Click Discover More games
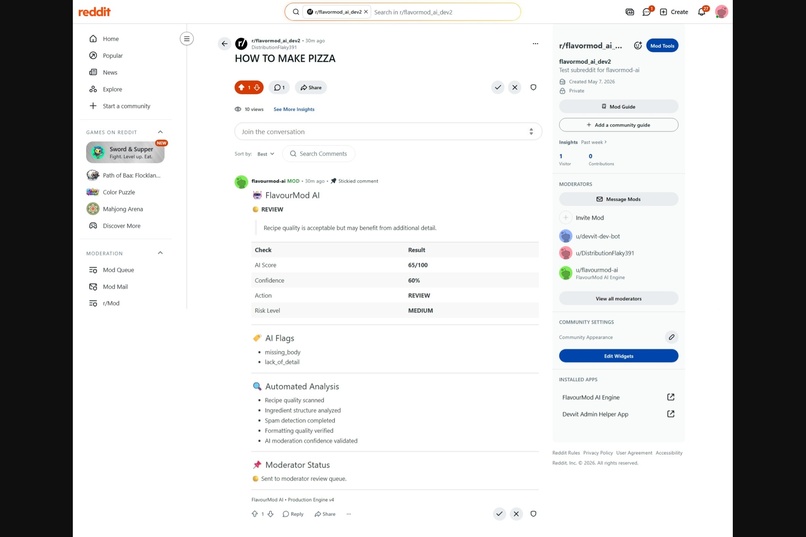 pos(121,226)
